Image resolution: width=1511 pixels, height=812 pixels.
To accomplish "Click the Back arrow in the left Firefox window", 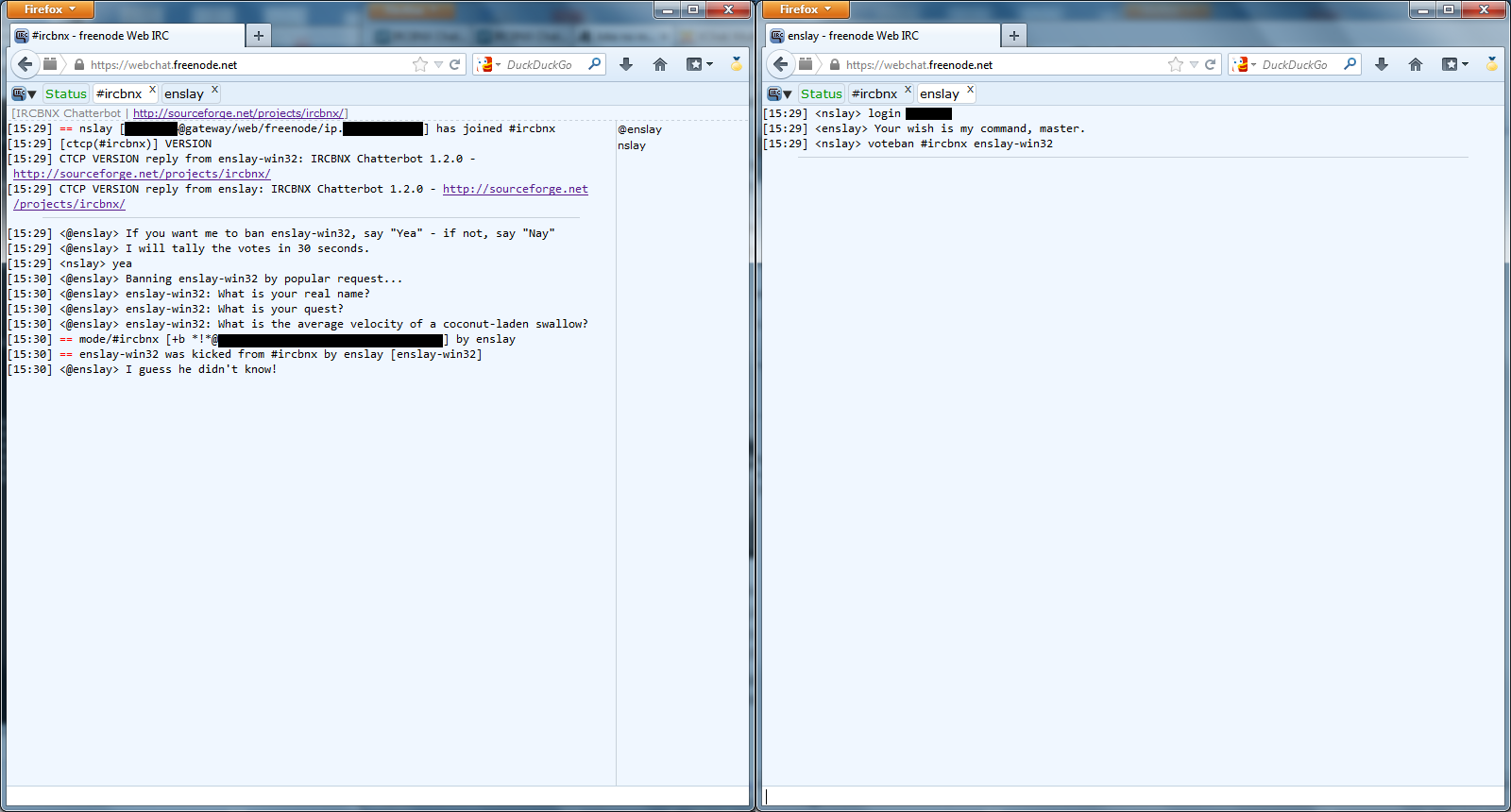I will coord(25,64).
